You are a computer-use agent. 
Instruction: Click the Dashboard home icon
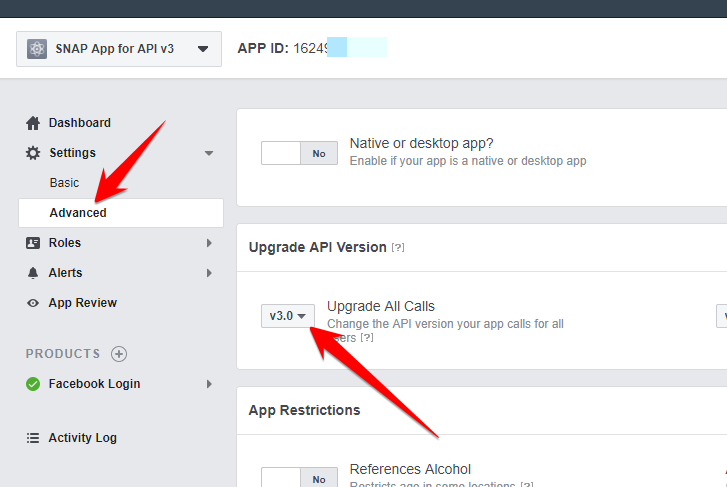[x=33, y=123]
